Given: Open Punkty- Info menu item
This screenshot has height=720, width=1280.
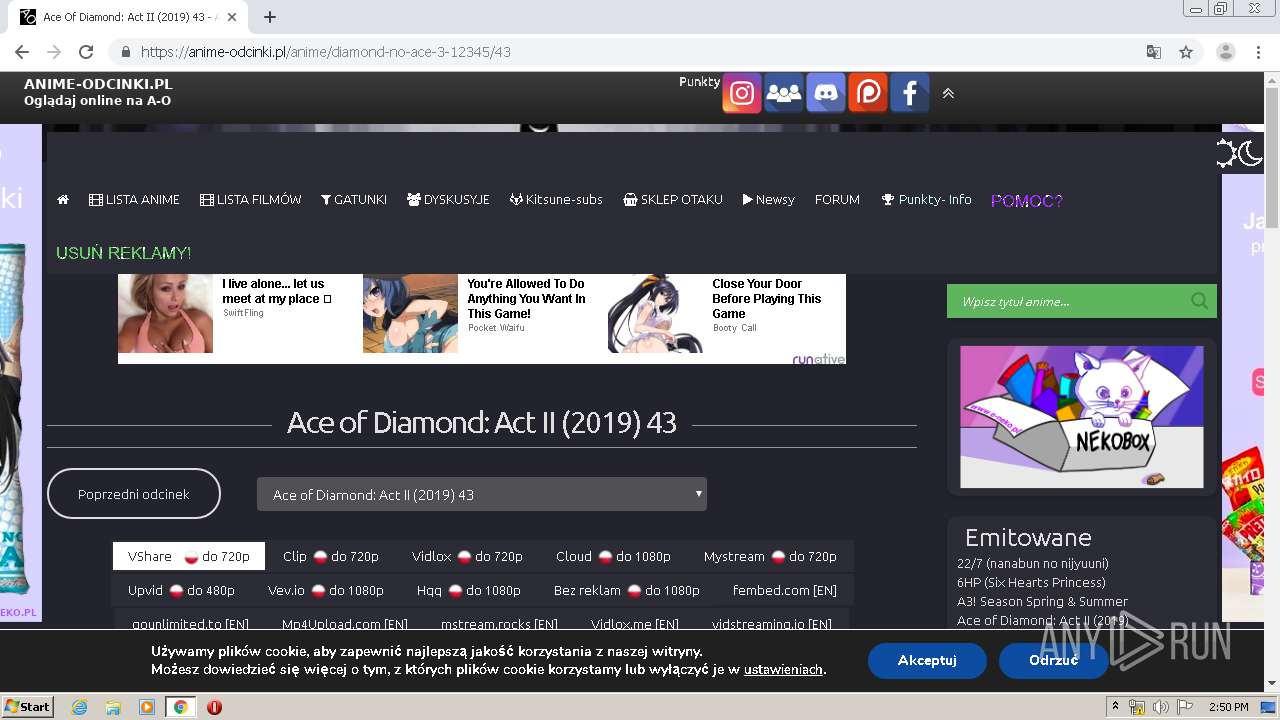Looking at the screenshot, I should pyautogui.click(x=926, y=200).
